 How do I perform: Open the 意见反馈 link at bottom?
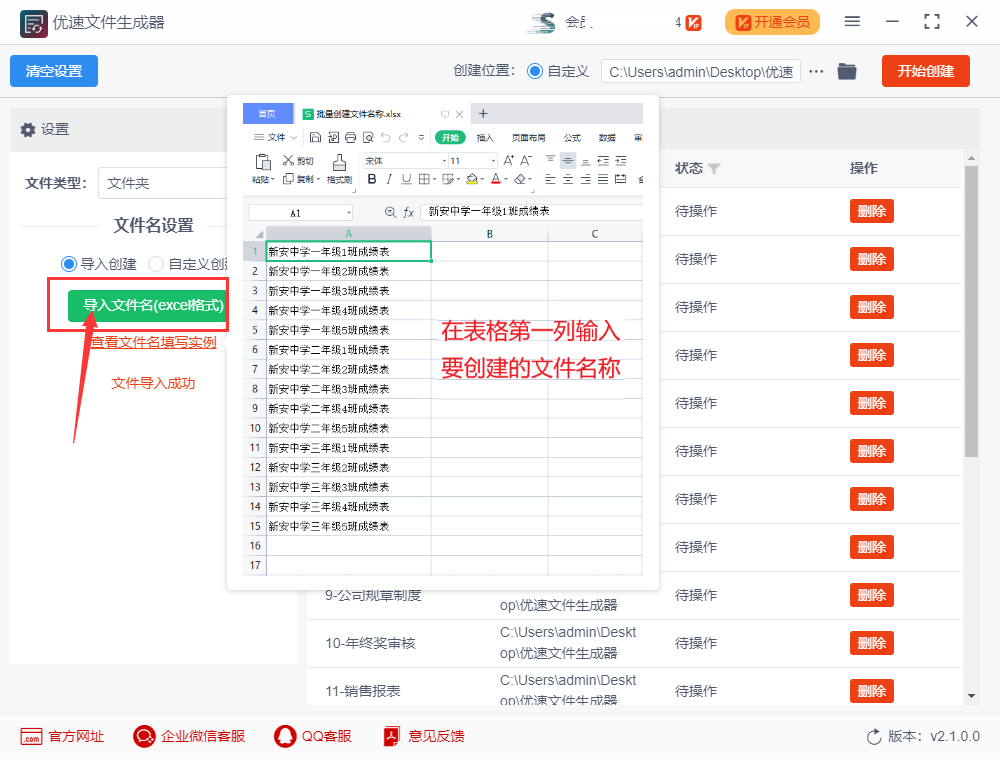click(x=423, y=736)
